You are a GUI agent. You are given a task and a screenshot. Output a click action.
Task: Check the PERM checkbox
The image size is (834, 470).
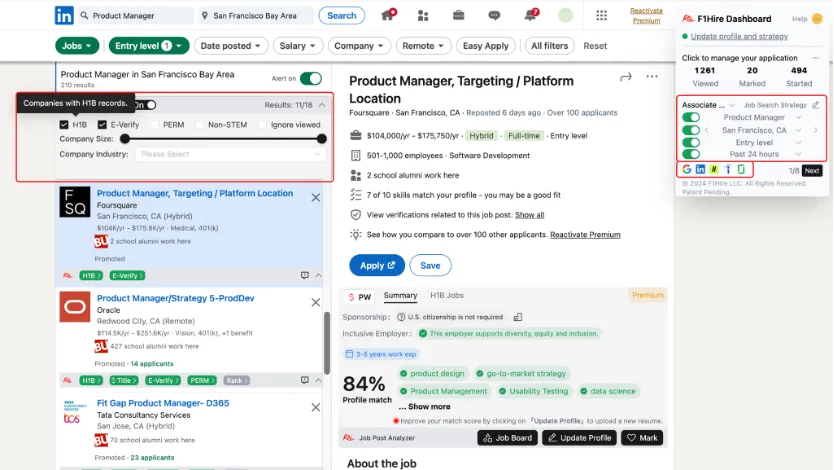[x=155, y=124]
